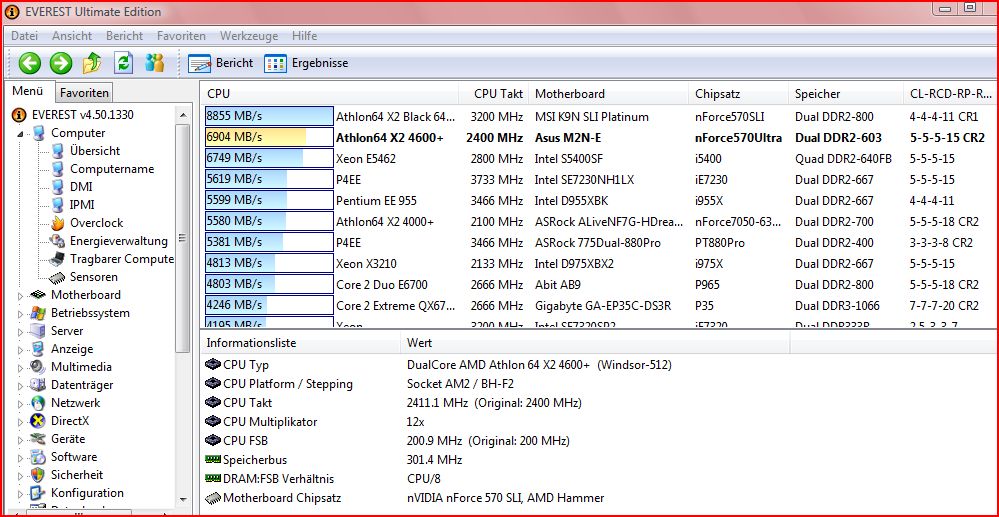Click the DirectX X icon

tap(38, 421)
